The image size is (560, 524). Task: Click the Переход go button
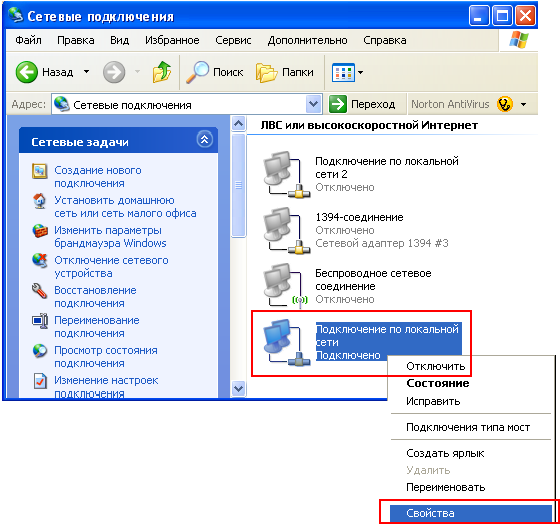pos(362,104)
